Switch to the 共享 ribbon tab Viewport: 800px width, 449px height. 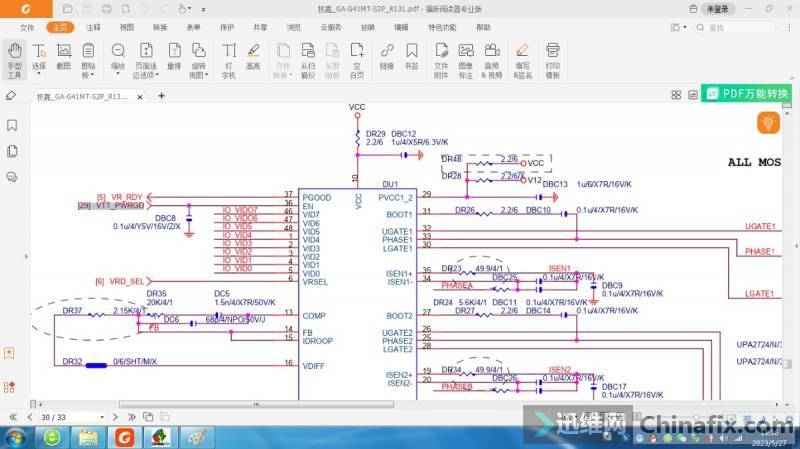pyautogui.click(x=260, y=28)
